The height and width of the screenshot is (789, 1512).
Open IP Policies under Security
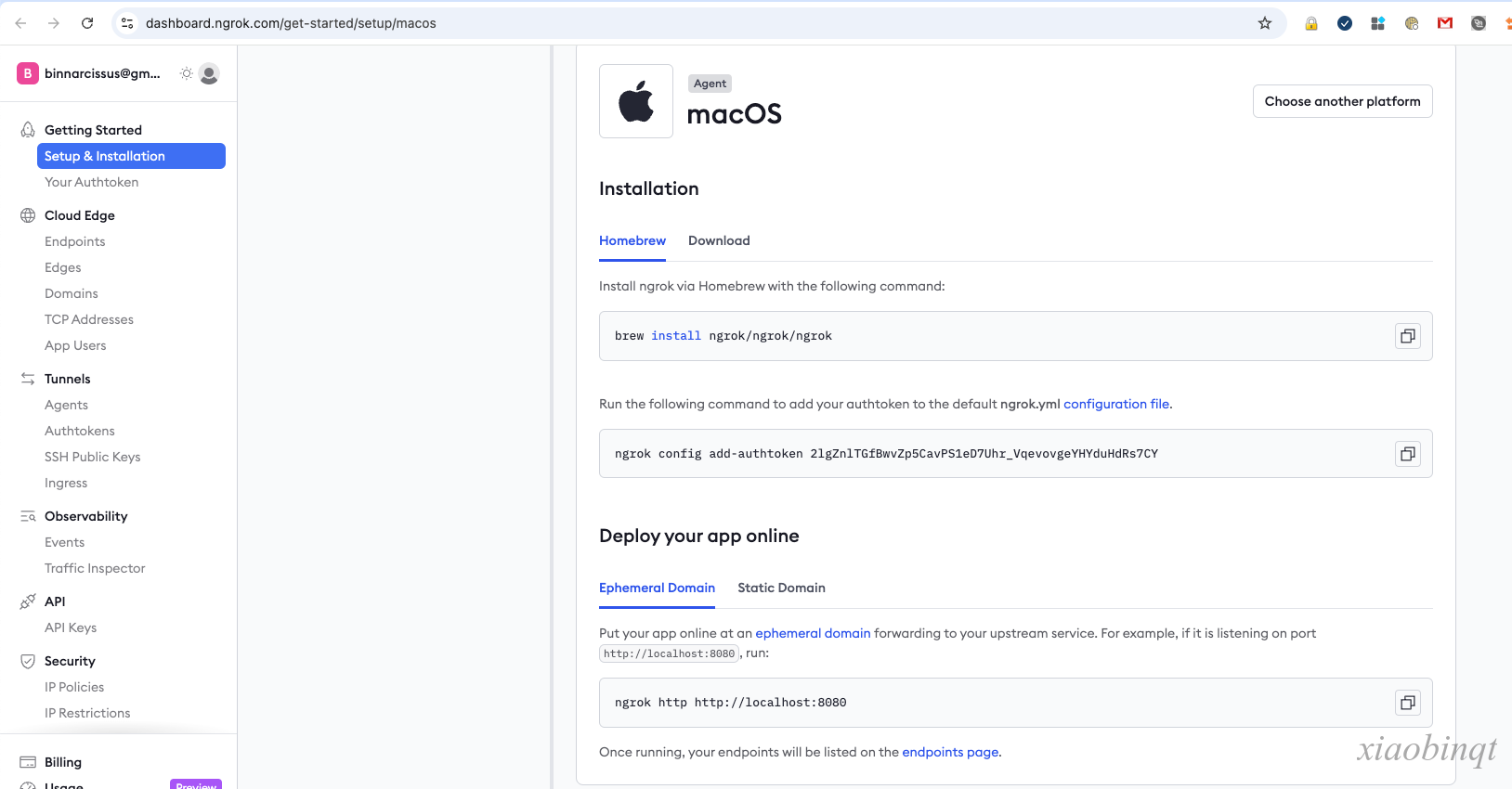(x=74, y=687)
